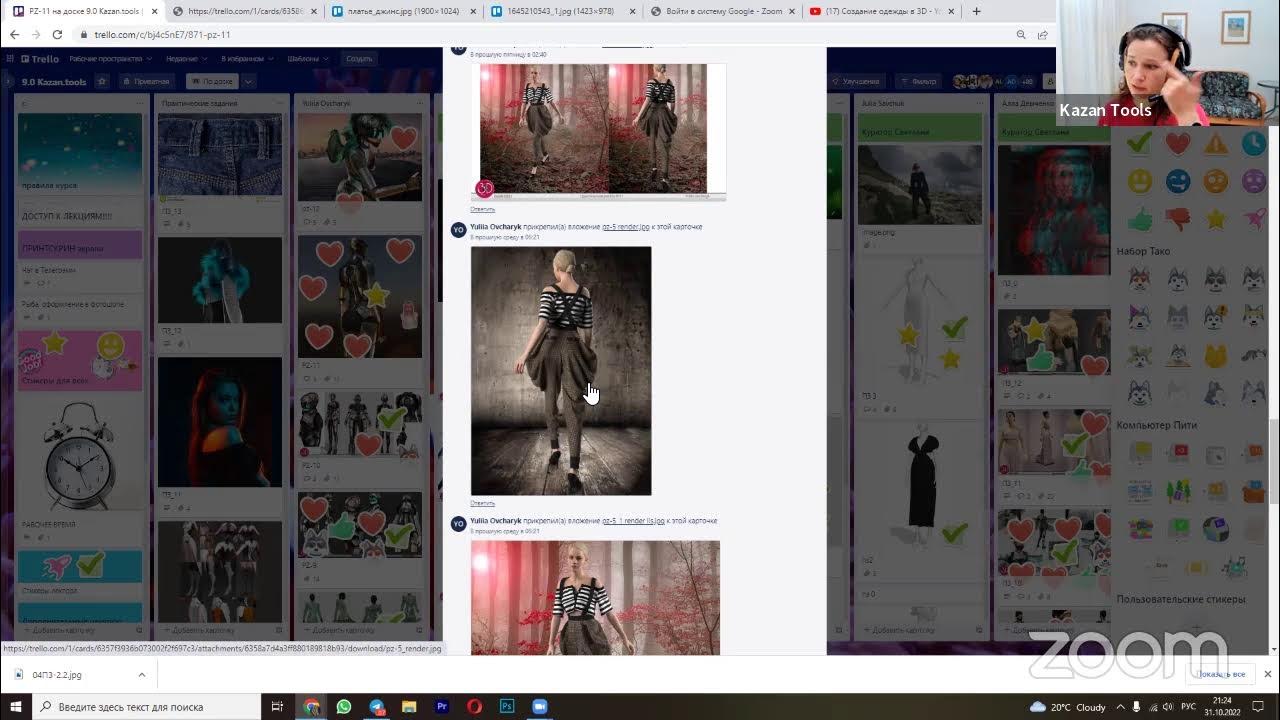This screenshot has width=1280, height=720.
Task: Click the По доске view button
Action: click(211, 81)
